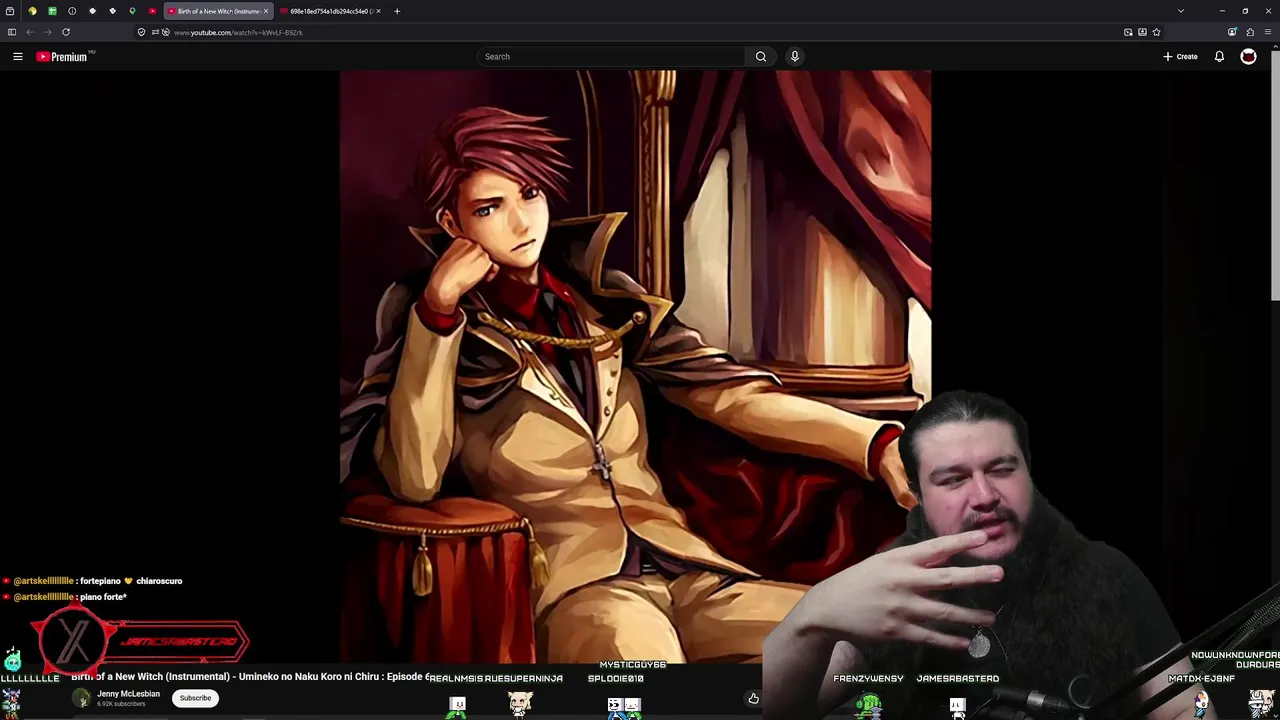Click the video player artwork to pause
Image resolution: width=1280 pixels, height=720 pixels.
635,365
